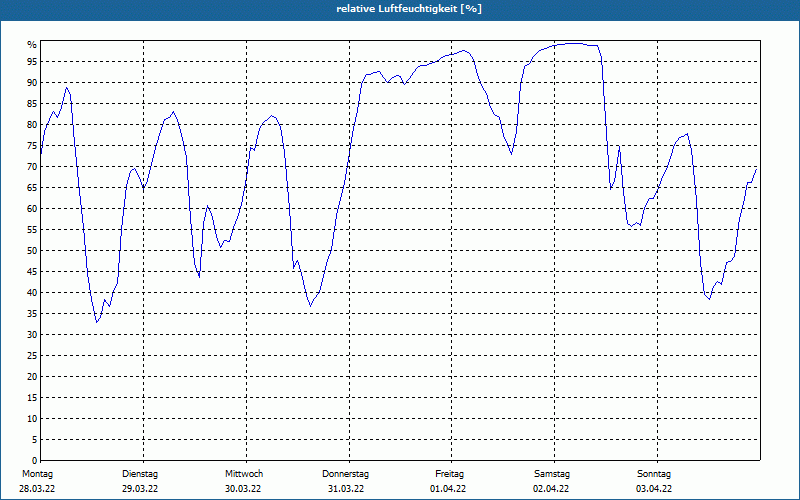Click the humidity curve's plateau peak on Samstag

pyautogui.click(x=575, y=43)
